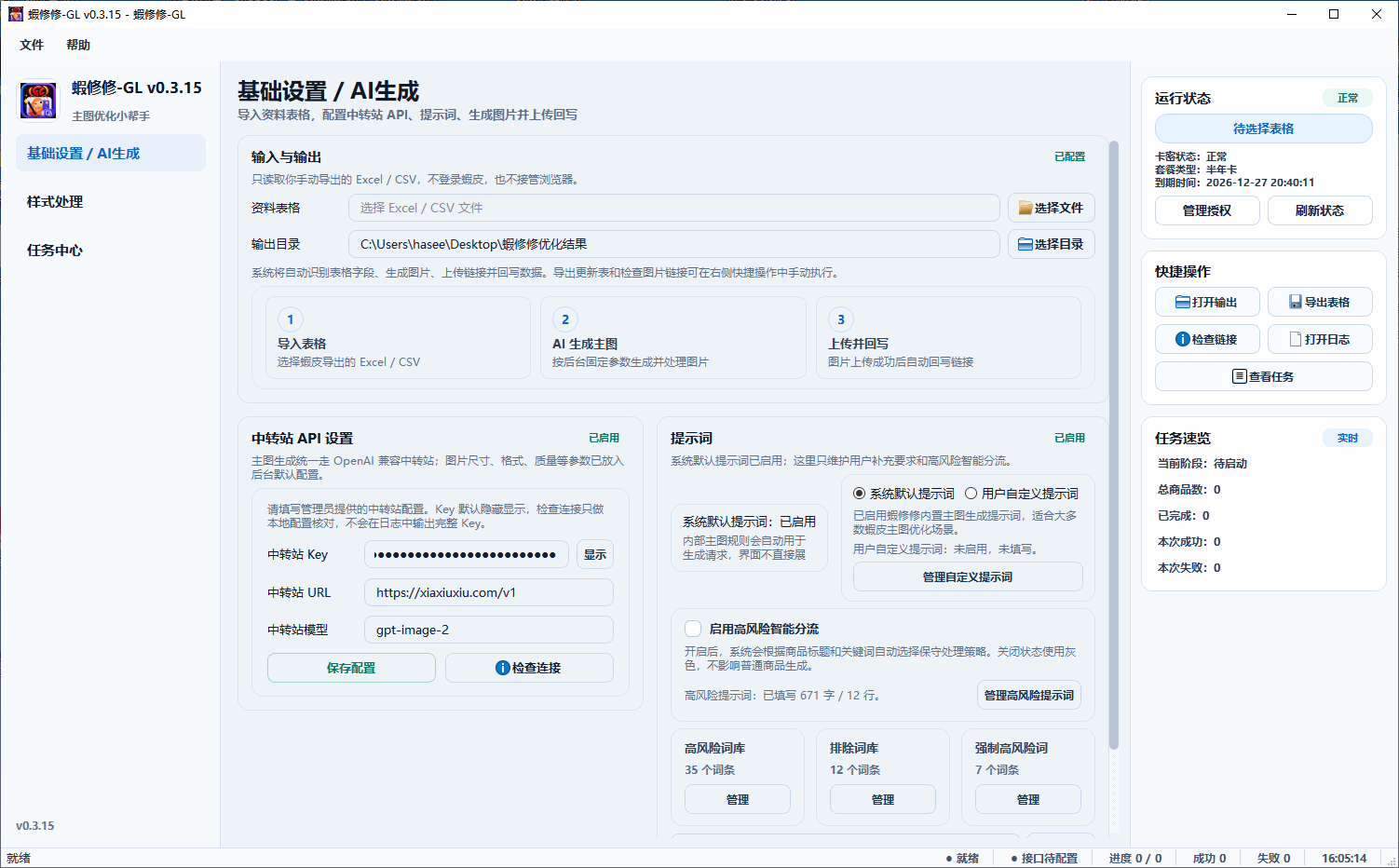Click the folder icon on 选择文件
This screenshot has height=868, width=1399.
pyautogui.click(x=1025, y=208)
